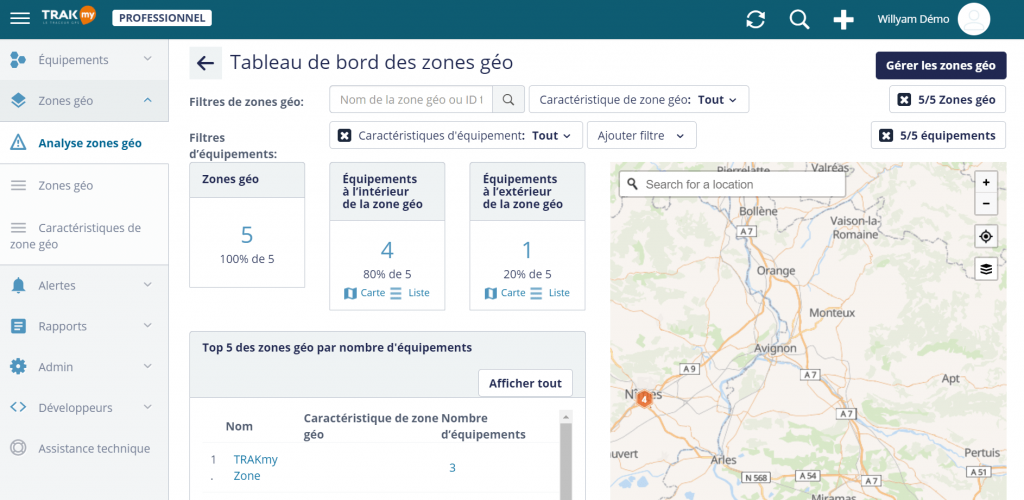Expand the Alertes sidebar section
The height and width of the screenshot is (500, 1024).
(148, 285)
